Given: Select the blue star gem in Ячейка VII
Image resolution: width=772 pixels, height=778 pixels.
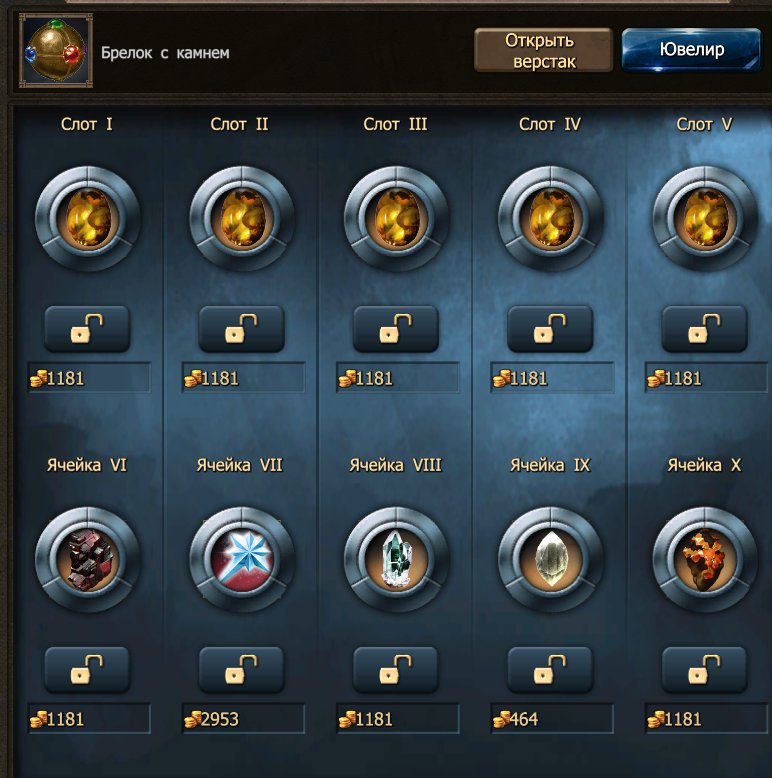Looking at the screenshot, I should point(242,559).
